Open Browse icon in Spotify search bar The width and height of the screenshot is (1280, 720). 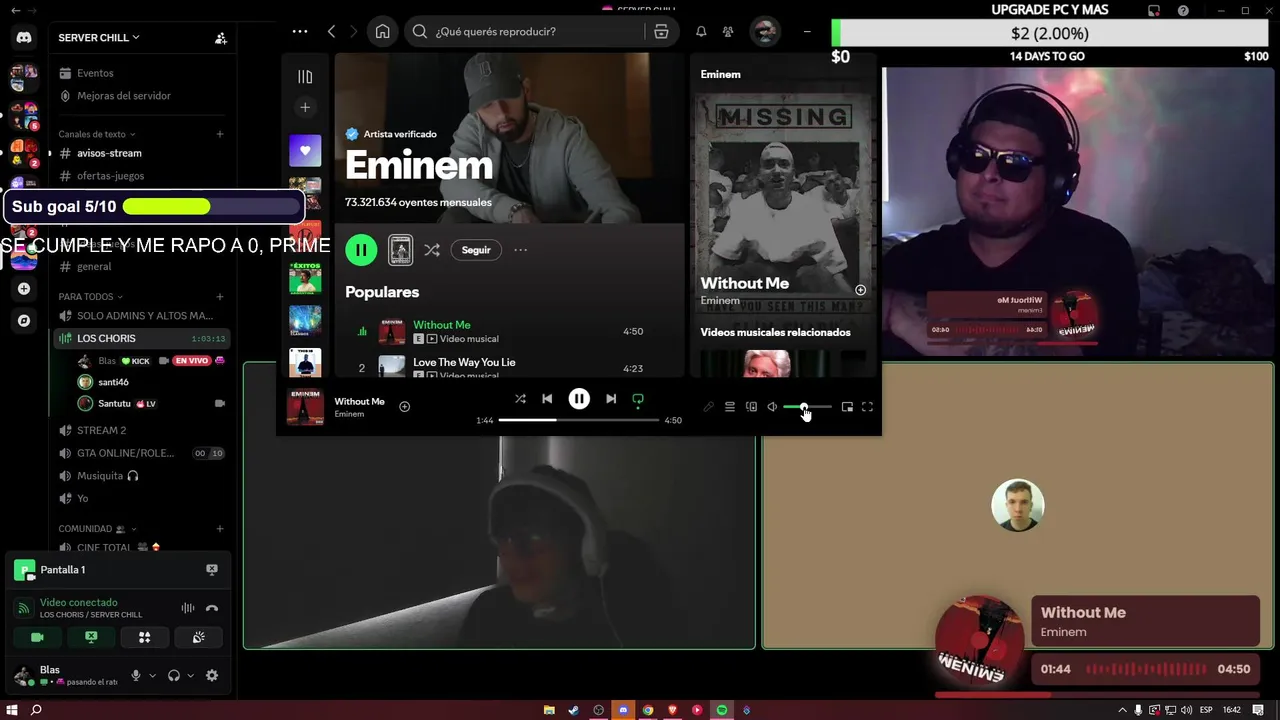click(x=661, y=32)
